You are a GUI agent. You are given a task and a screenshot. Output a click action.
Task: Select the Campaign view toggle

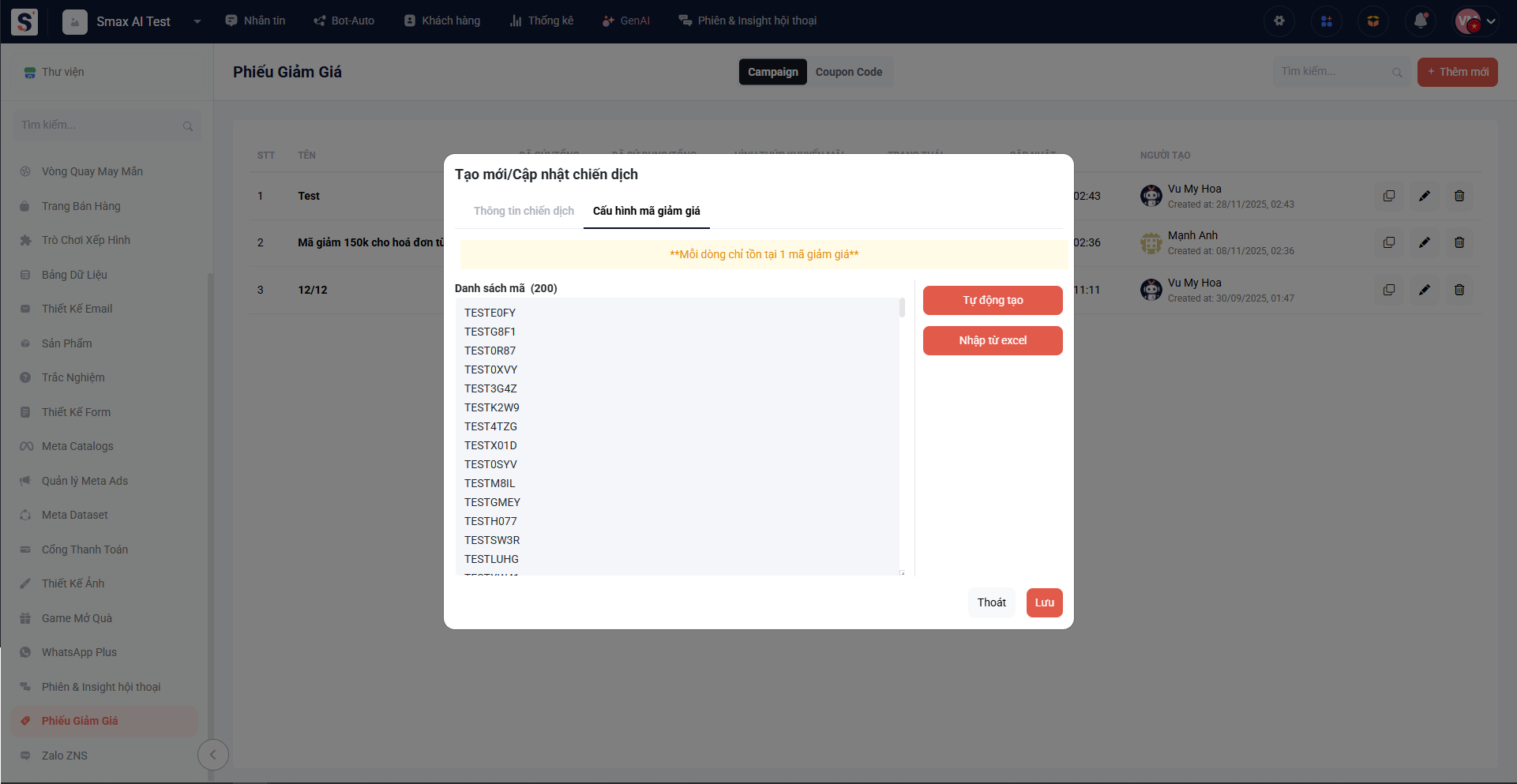(772, 72)
